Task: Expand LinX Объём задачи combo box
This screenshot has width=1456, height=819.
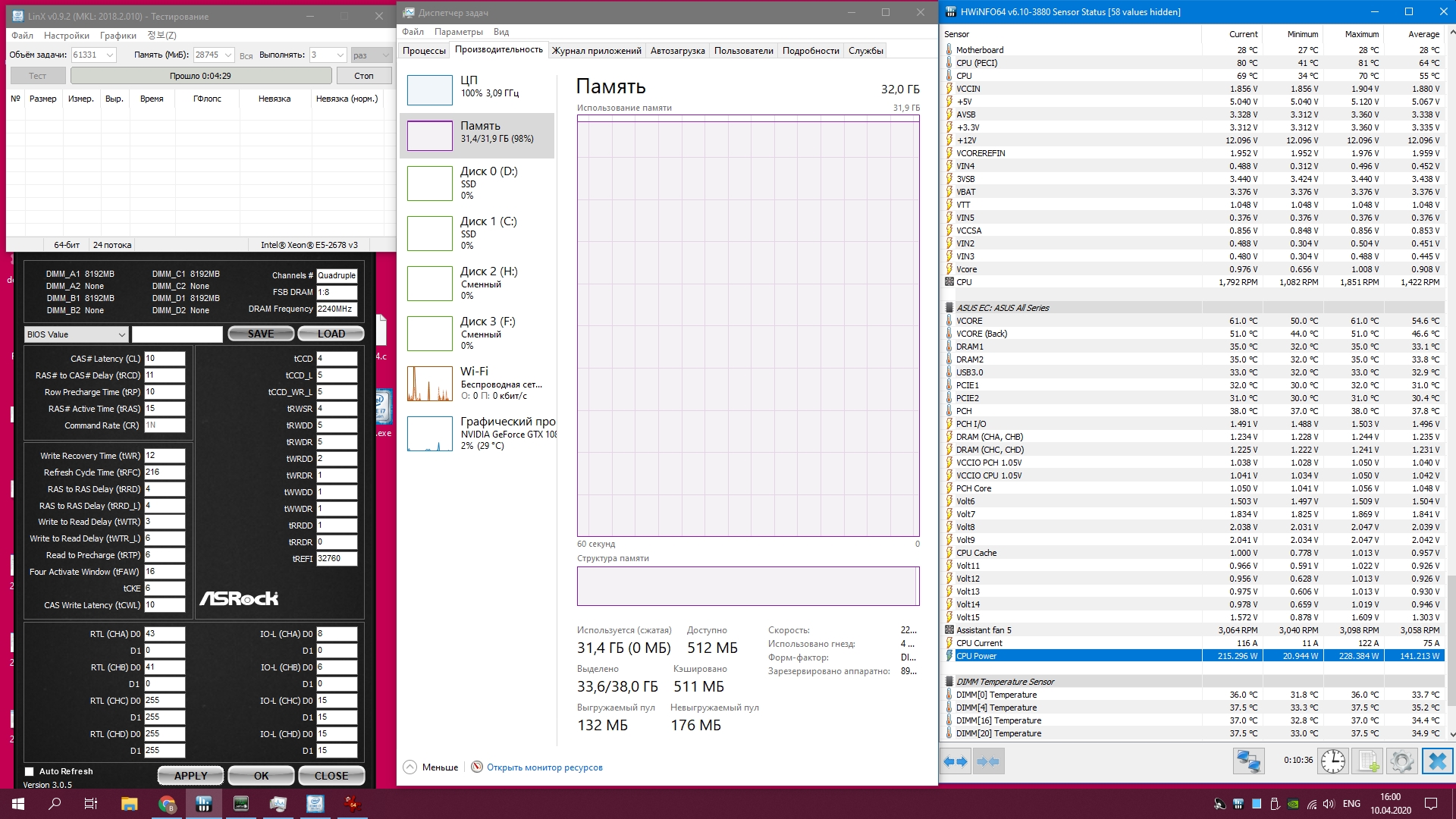Action: click(110, 55)
